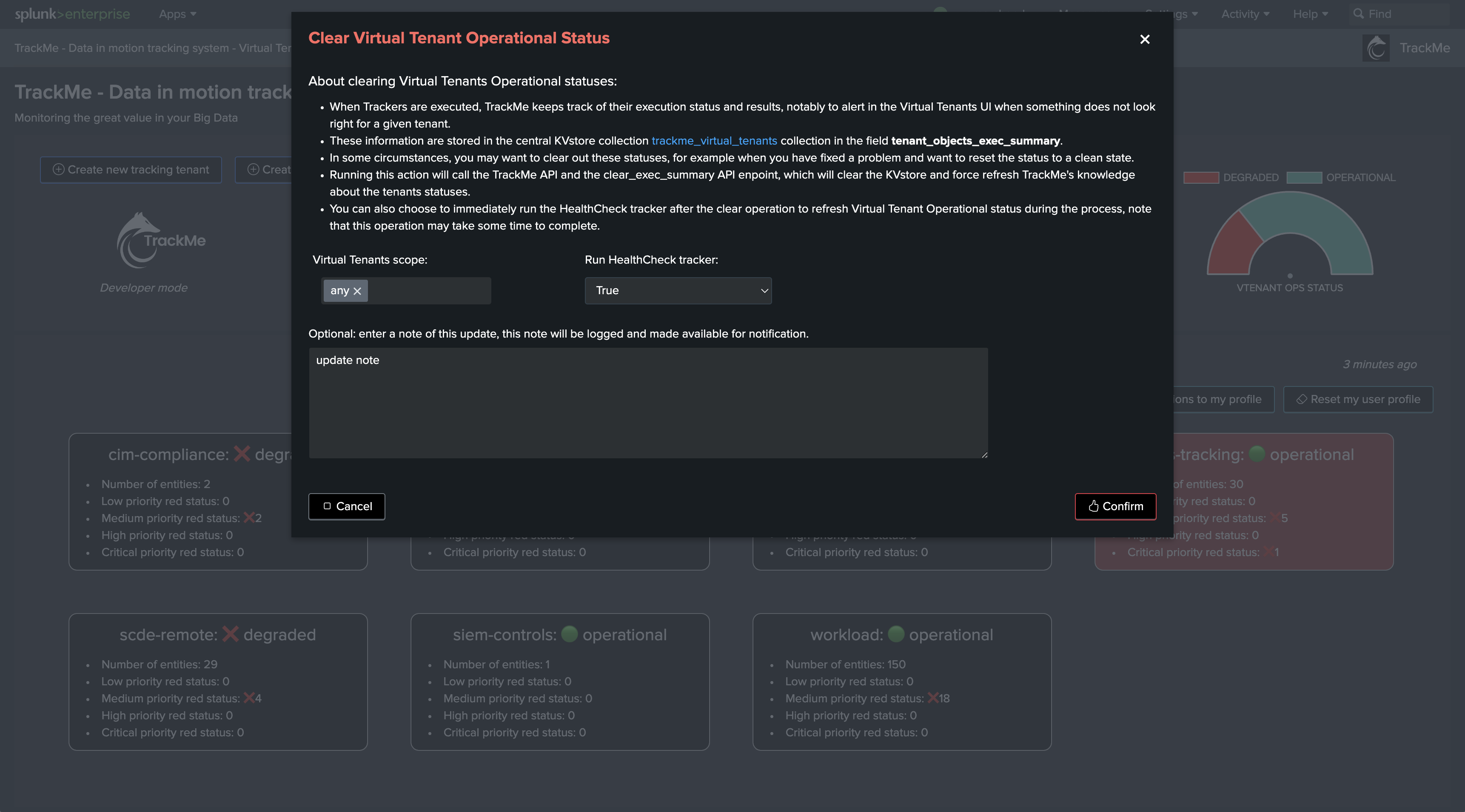Click the TrackMe Developer mode logo

pos(160,241)
